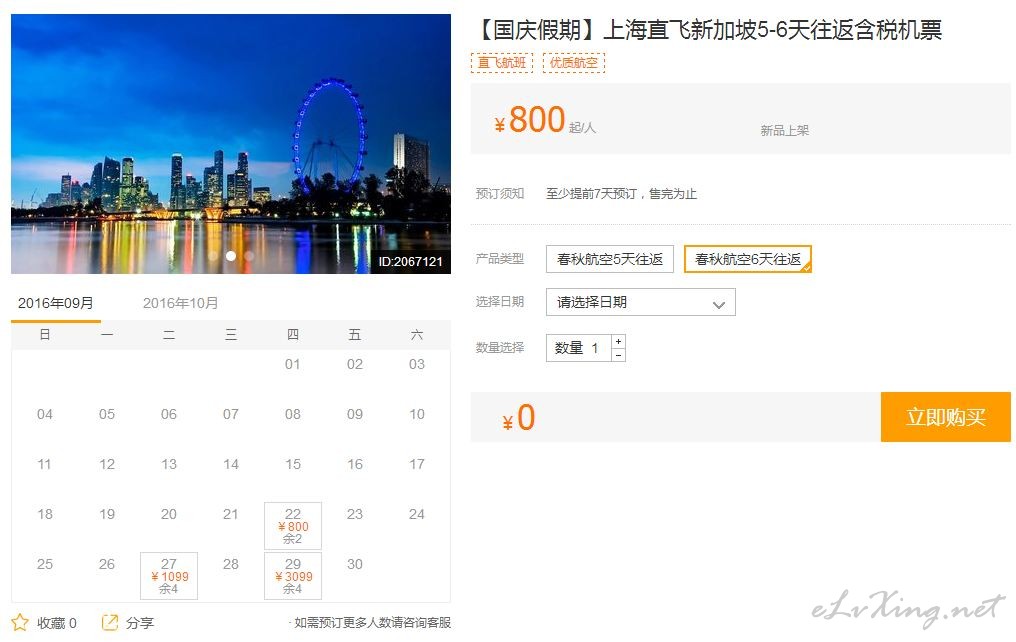
Task: Open the 请选择日期 date dropdown
Action: (x=641, y=303)
